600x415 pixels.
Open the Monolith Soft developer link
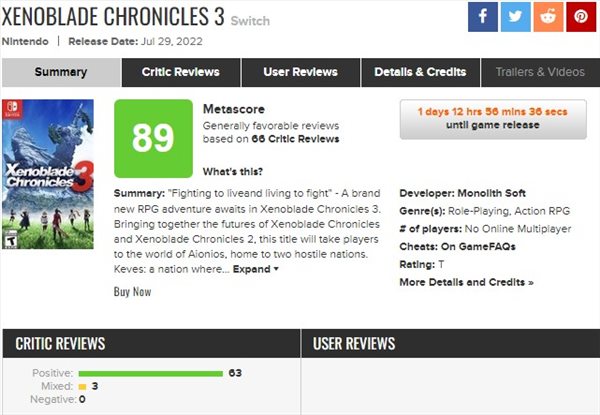pyautogui.click(x=492, y=193)
